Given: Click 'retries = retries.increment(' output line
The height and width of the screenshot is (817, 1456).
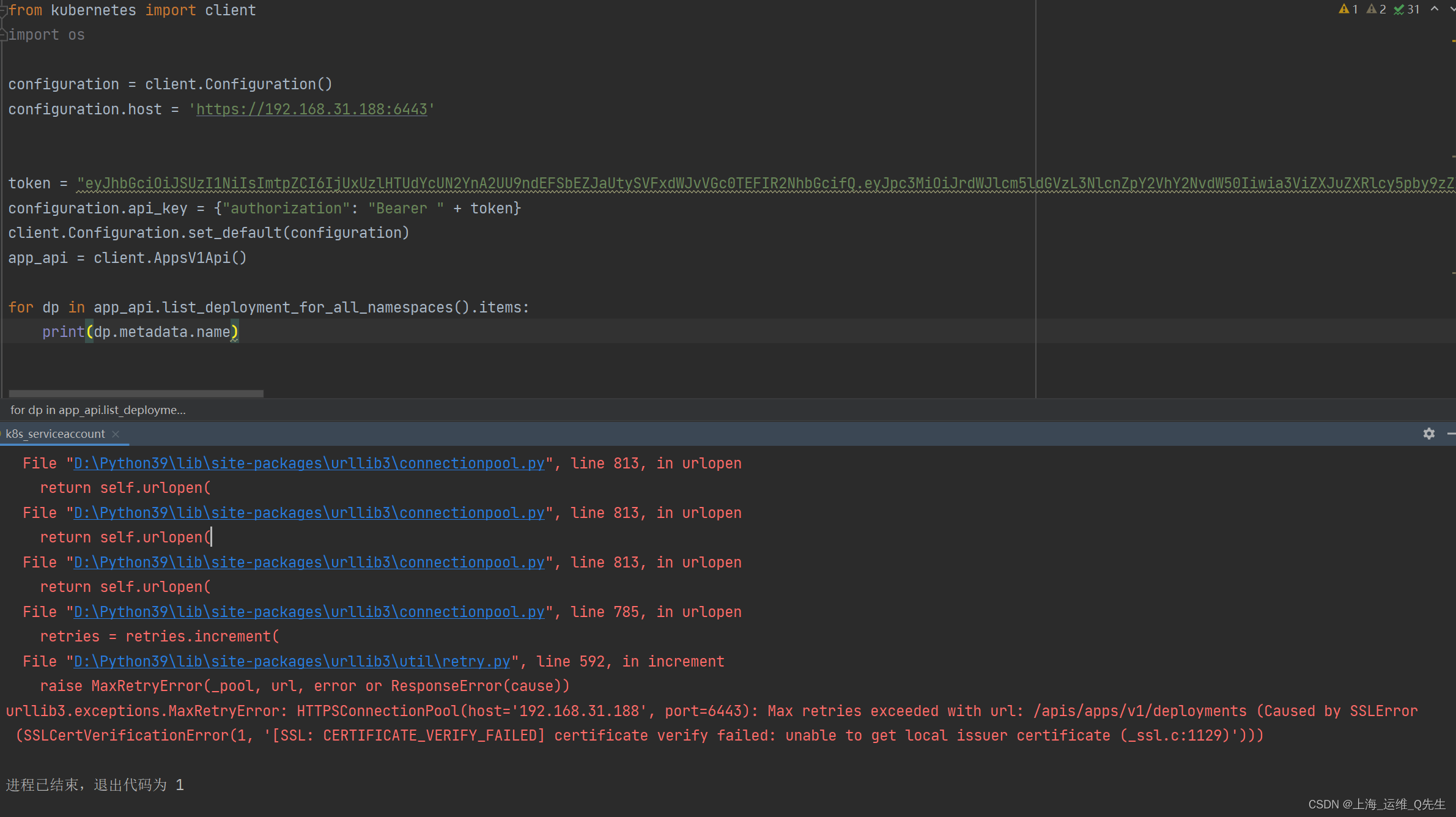Looking at the screenshot, I should click(160, 637).
